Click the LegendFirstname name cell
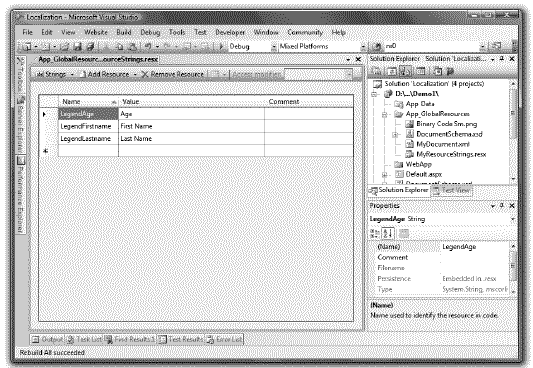Viewport: 533px width, 368px height. 88,126
